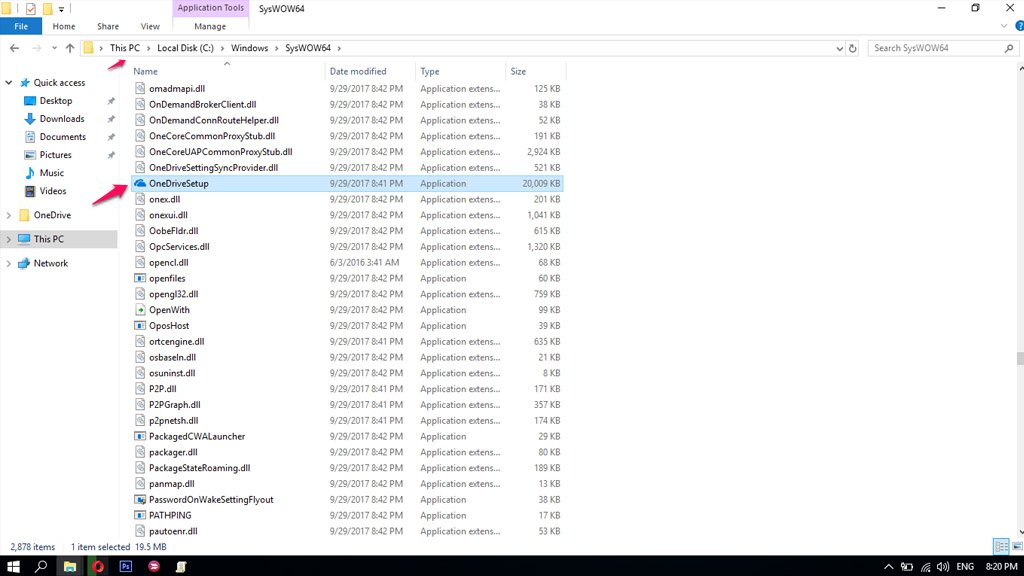Switch to the View ribbon tab
Screen dimensions: 1024x576
click(x=150, y=26)
